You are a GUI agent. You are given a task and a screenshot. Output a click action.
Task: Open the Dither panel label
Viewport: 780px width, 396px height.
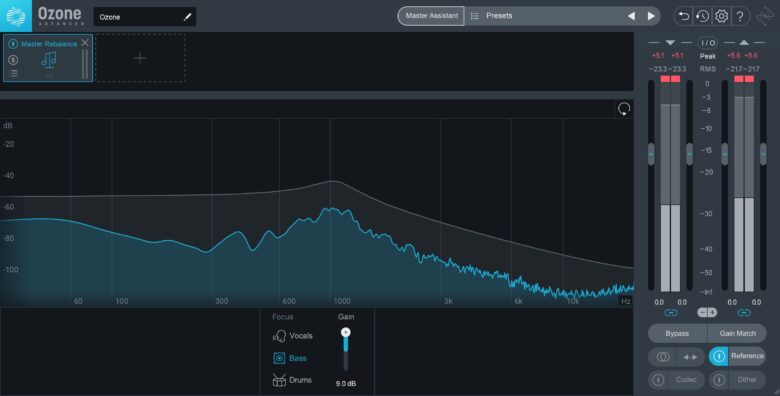[x=747, y=380]
